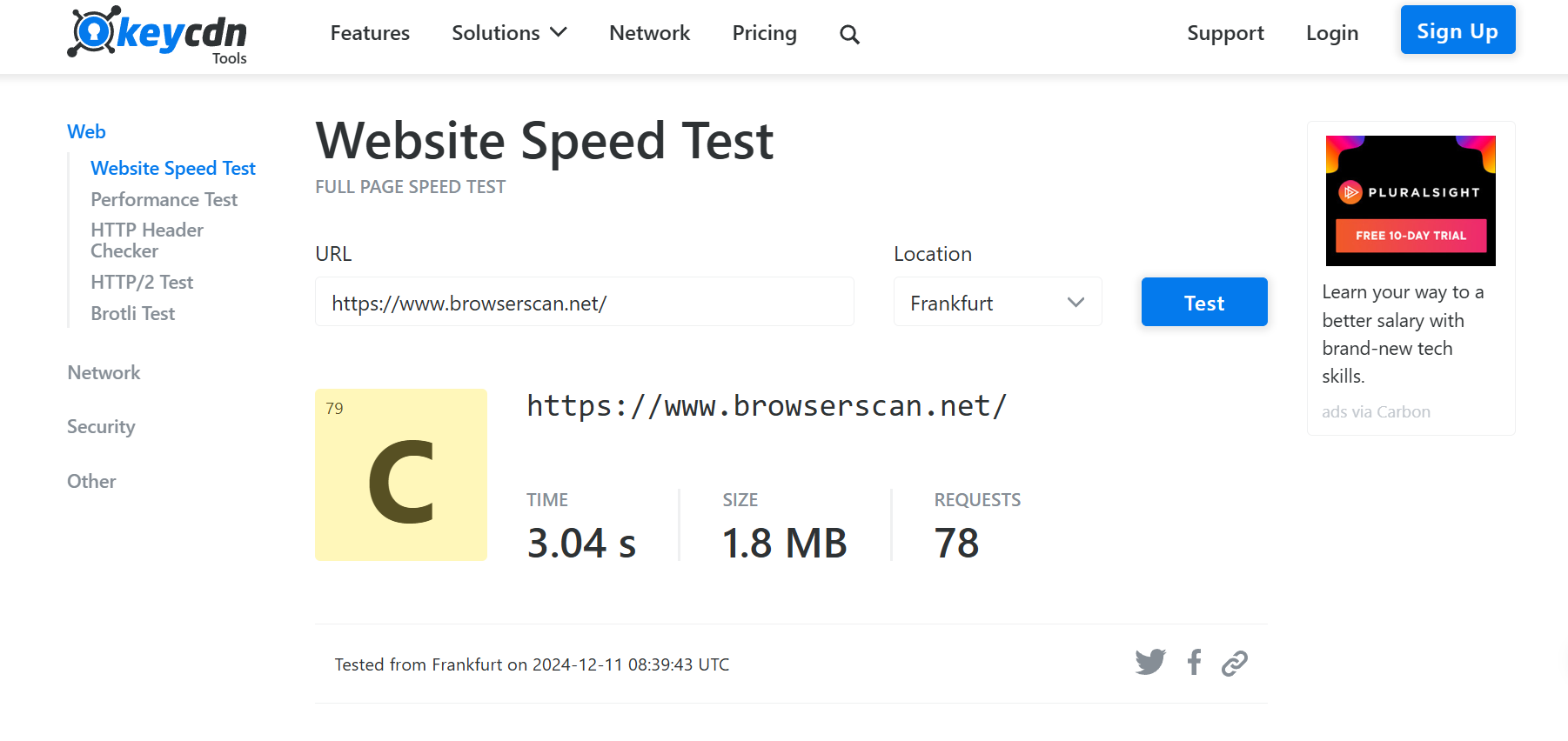Click the KeyCDN logo icon
This screenshot has height=741, width=1568.
point(93,32)
